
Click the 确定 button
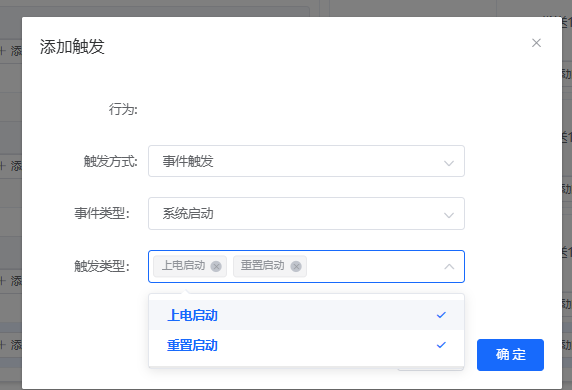coord(510,355)
